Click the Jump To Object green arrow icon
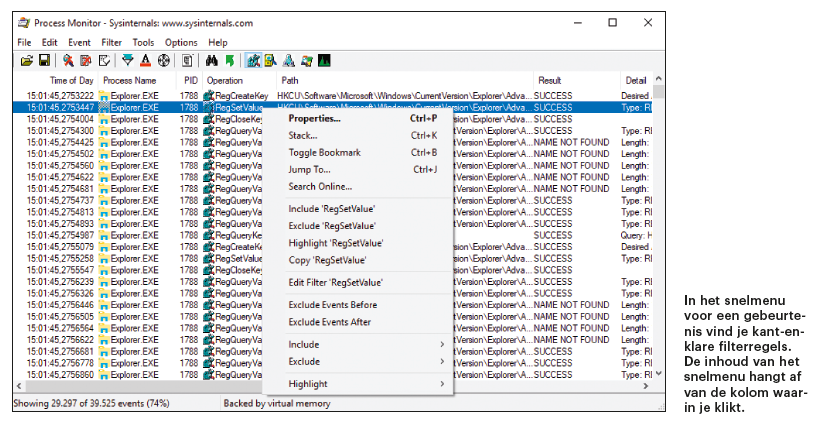This screenshot has height=422, width=821. pyautogui.click(x=229, y=61)
